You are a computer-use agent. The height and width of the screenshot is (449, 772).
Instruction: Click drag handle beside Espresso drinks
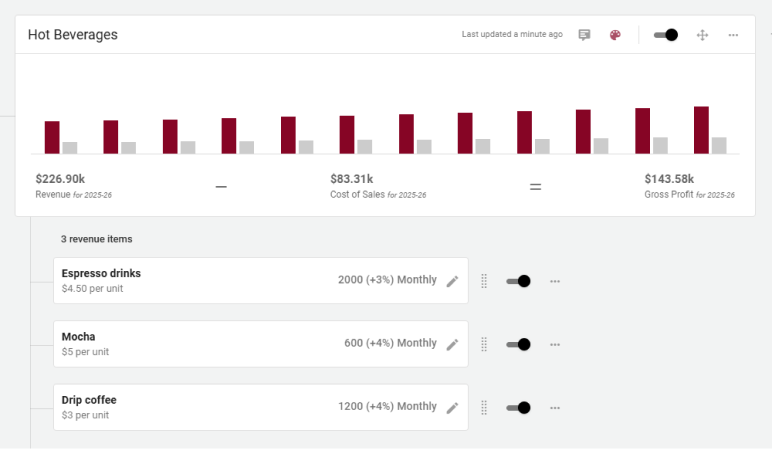coord(484,281)
